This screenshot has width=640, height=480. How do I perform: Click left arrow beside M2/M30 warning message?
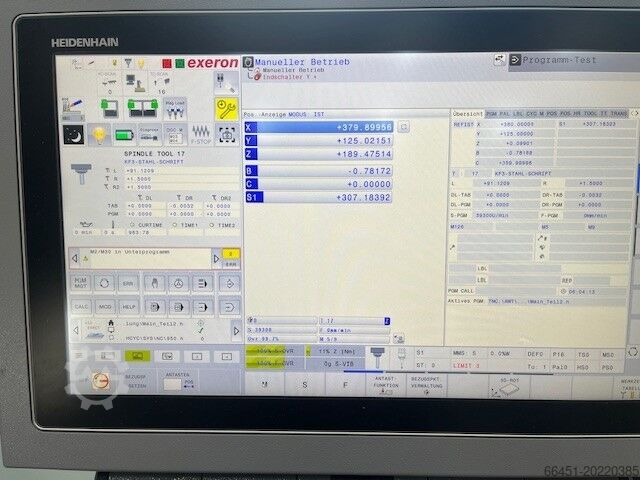click(x=73, y=257)
